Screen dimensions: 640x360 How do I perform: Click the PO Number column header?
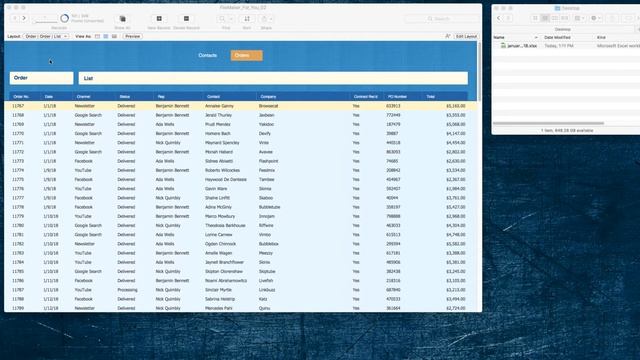(397, 97)
